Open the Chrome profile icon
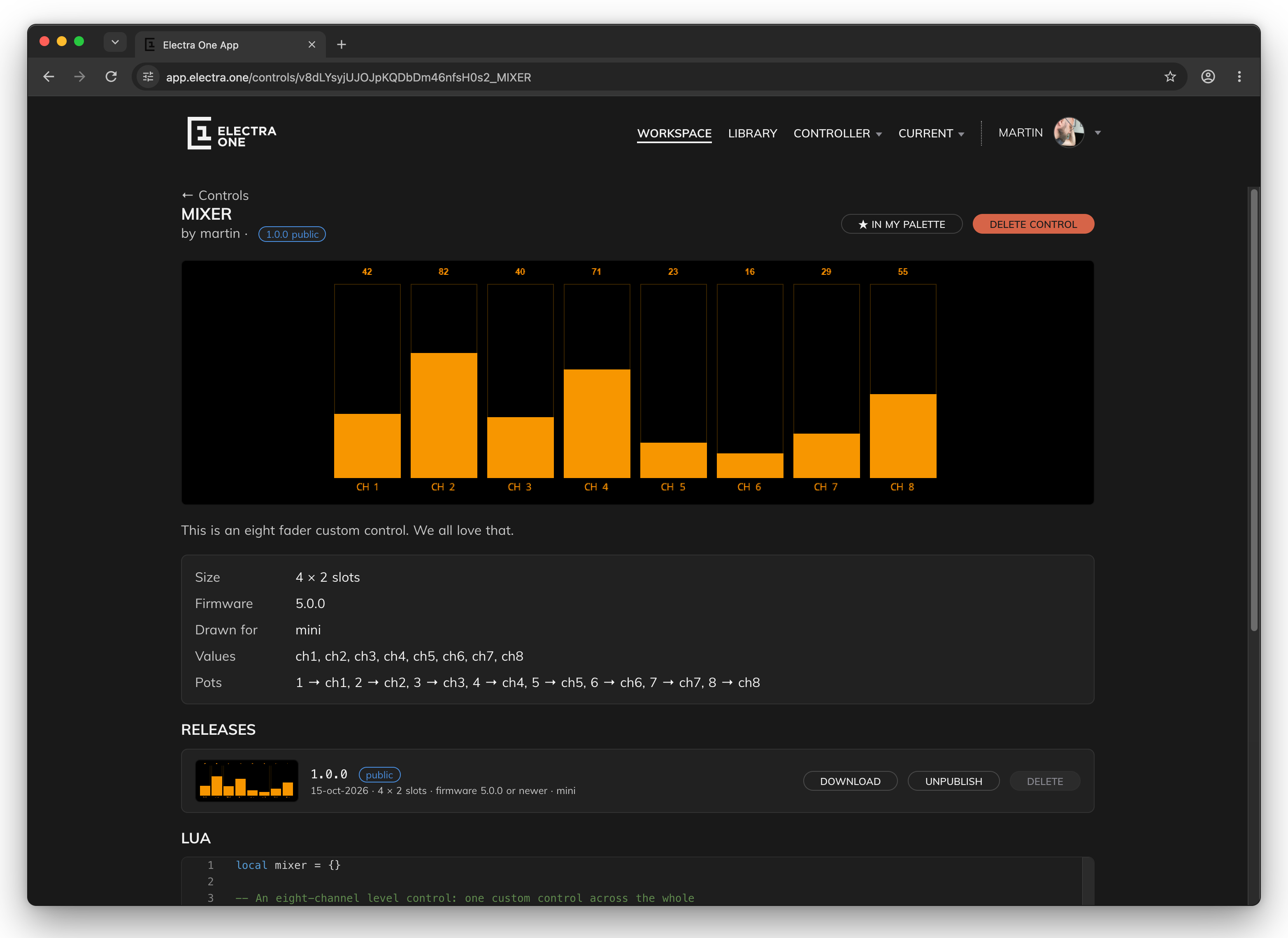 pos(1208,77)
